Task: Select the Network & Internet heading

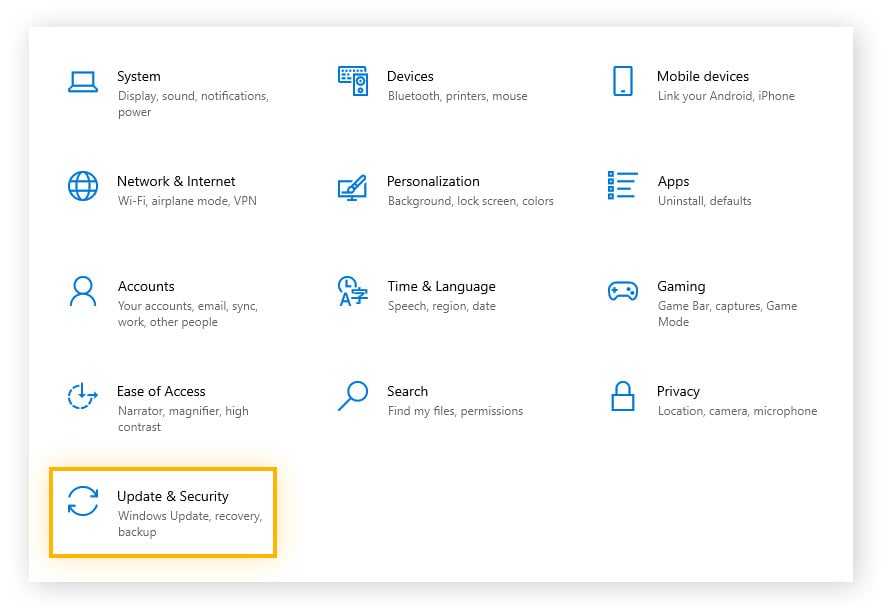Action: tap(176, 181)
